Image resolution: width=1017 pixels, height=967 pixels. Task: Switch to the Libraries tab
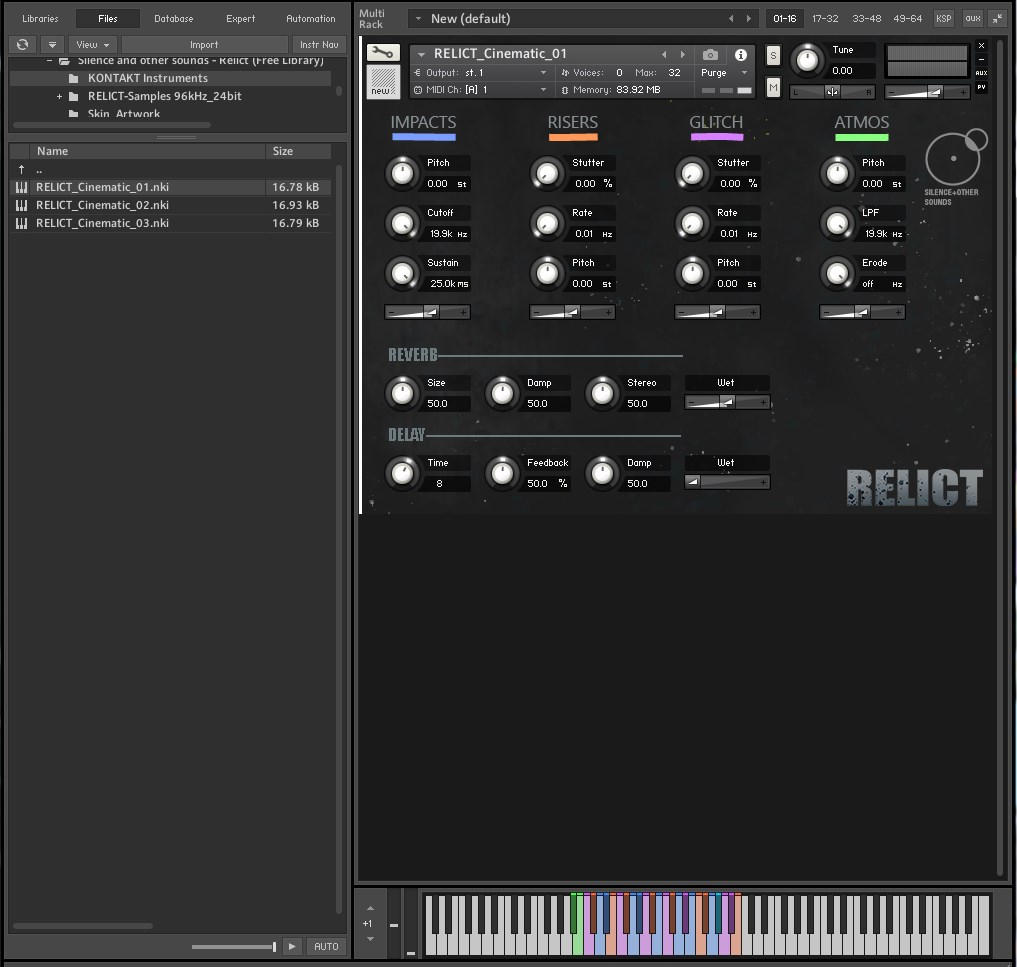pyautogui.click(x=40, y=19)
